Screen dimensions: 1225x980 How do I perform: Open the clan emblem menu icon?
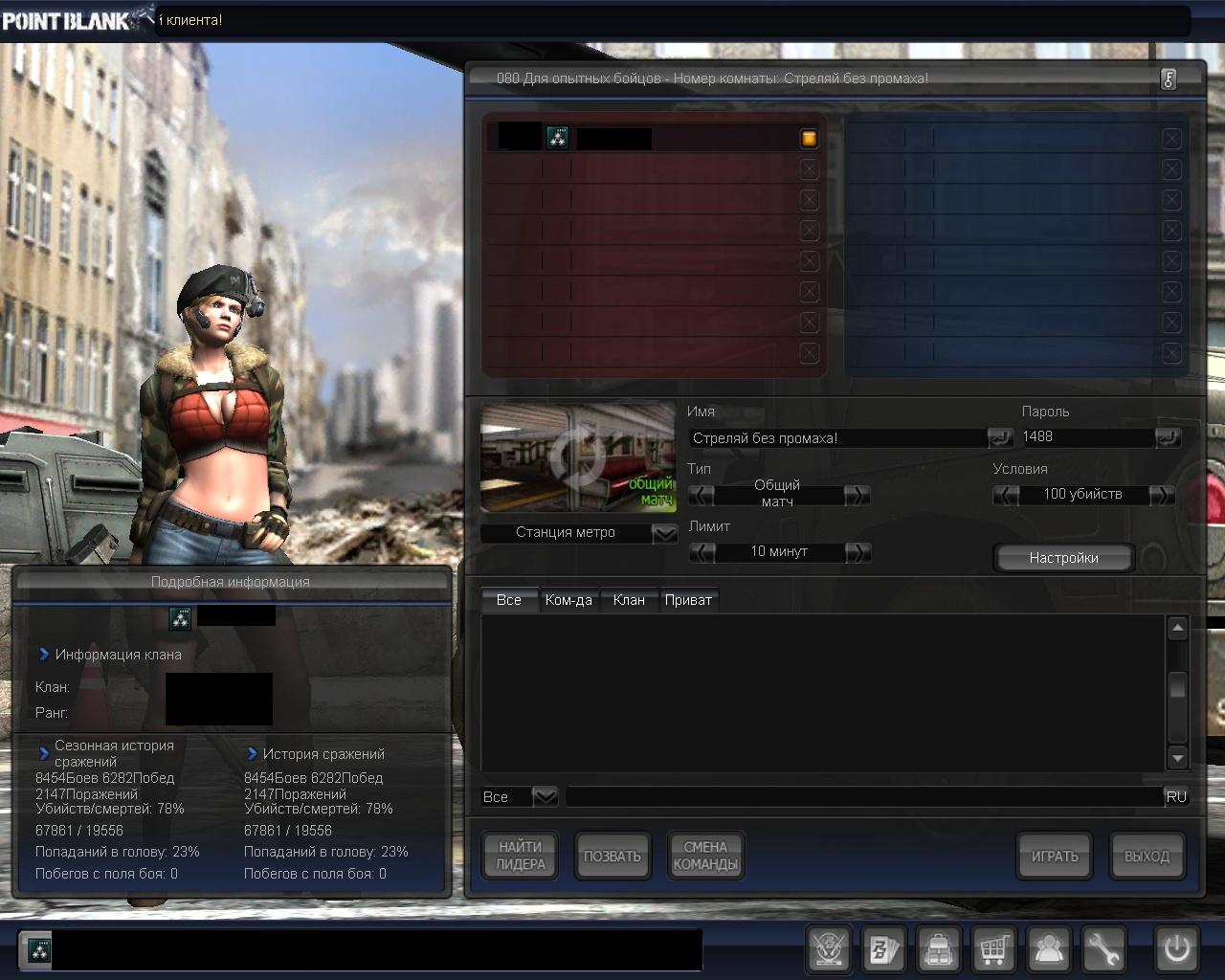828,949
